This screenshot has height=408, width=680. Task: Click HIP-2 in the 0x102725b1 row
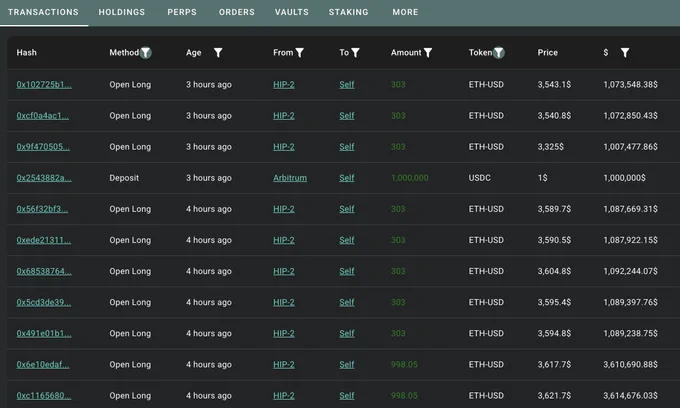click(x=284, y=85)
